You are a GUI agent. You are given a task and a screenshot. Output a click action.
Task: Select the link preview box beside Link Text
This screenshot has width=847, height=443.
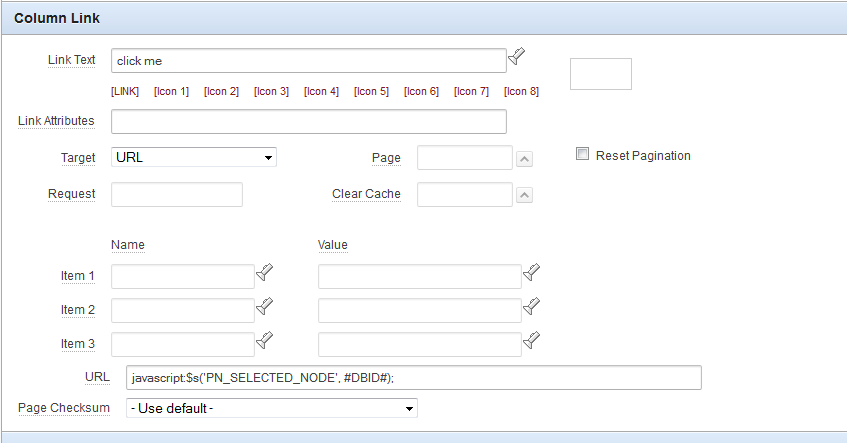(601, 74)
